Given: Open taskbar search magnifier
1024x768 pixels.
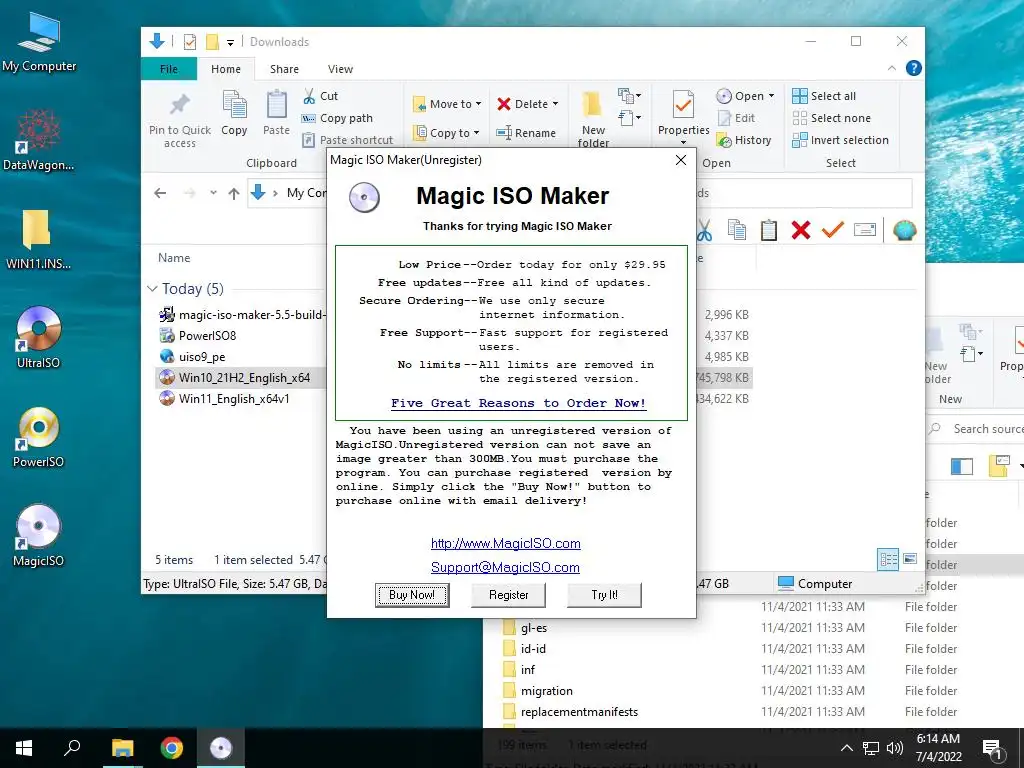Looking at the screenshot, I should pos(72,748).
